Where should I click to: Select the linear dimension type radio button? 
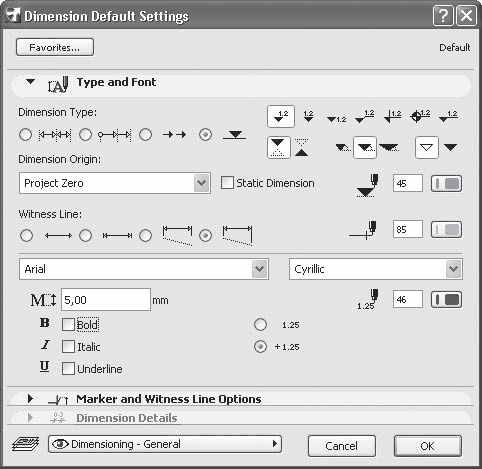[x=26, y=135]
